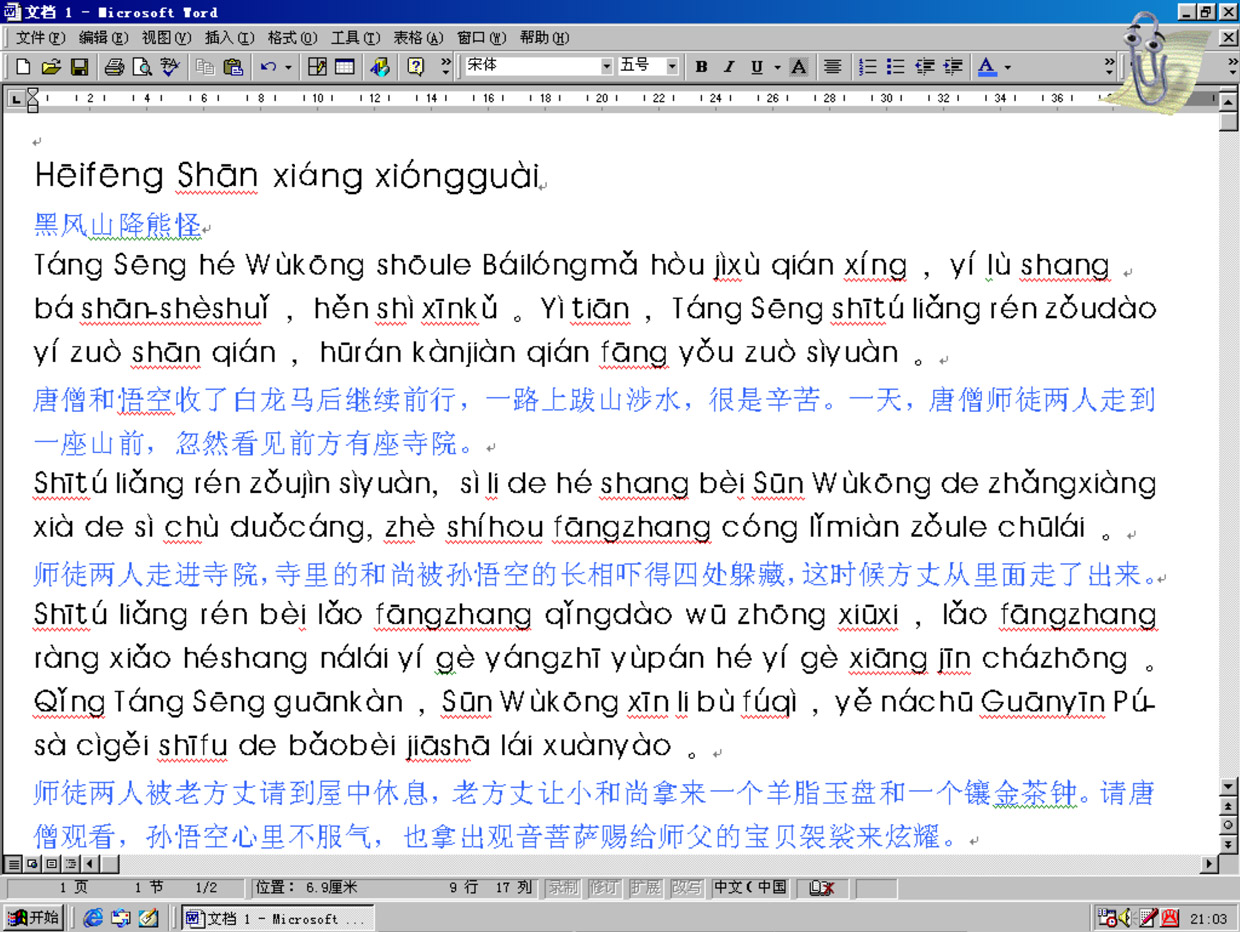This screenshot has width=1240, height=932.
Task: Click the Insert Table icon
Action: click(344, 67)
